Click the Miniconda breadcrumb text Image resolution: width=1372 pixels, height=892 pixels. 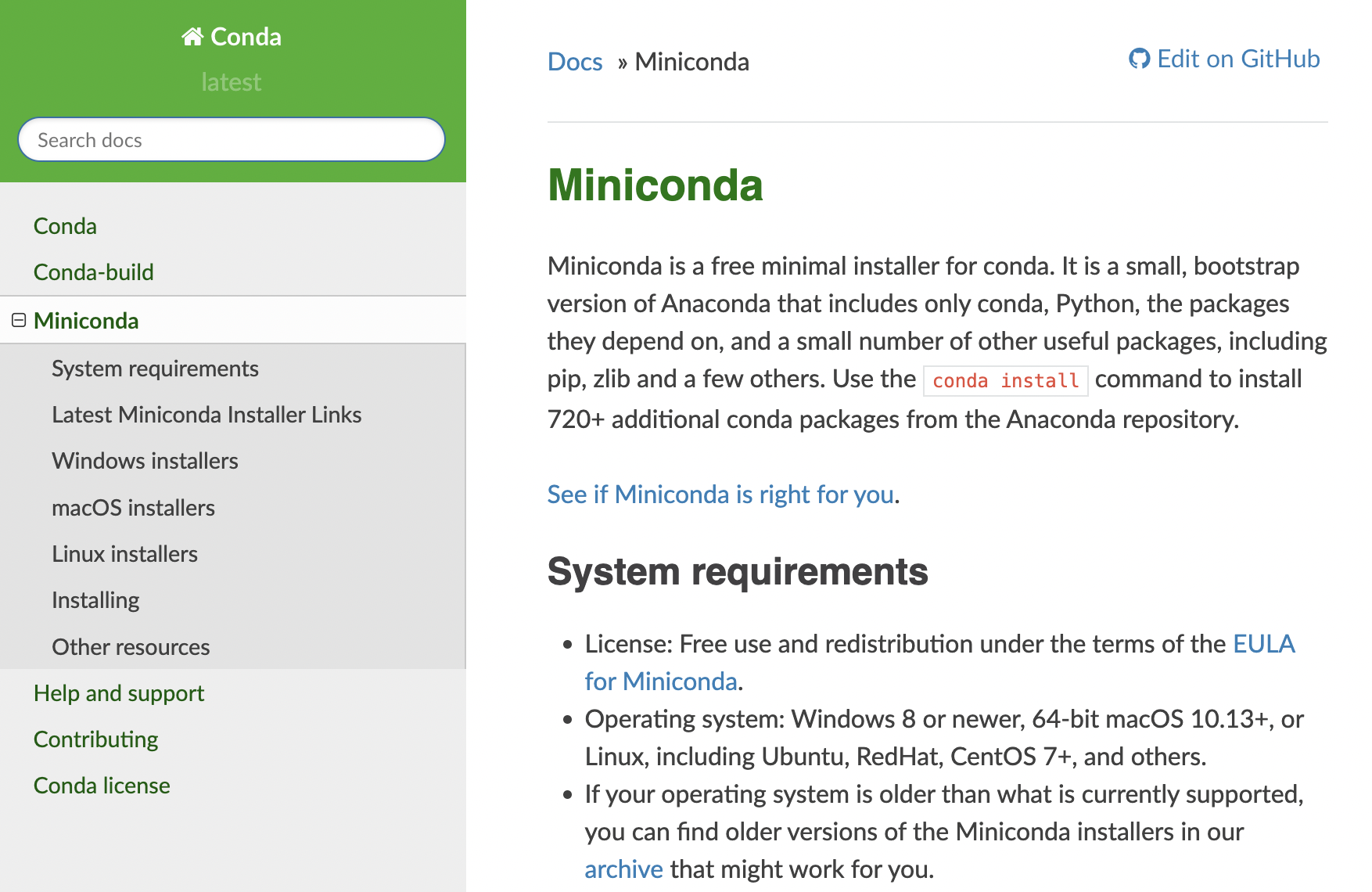[x=692, y=62]
